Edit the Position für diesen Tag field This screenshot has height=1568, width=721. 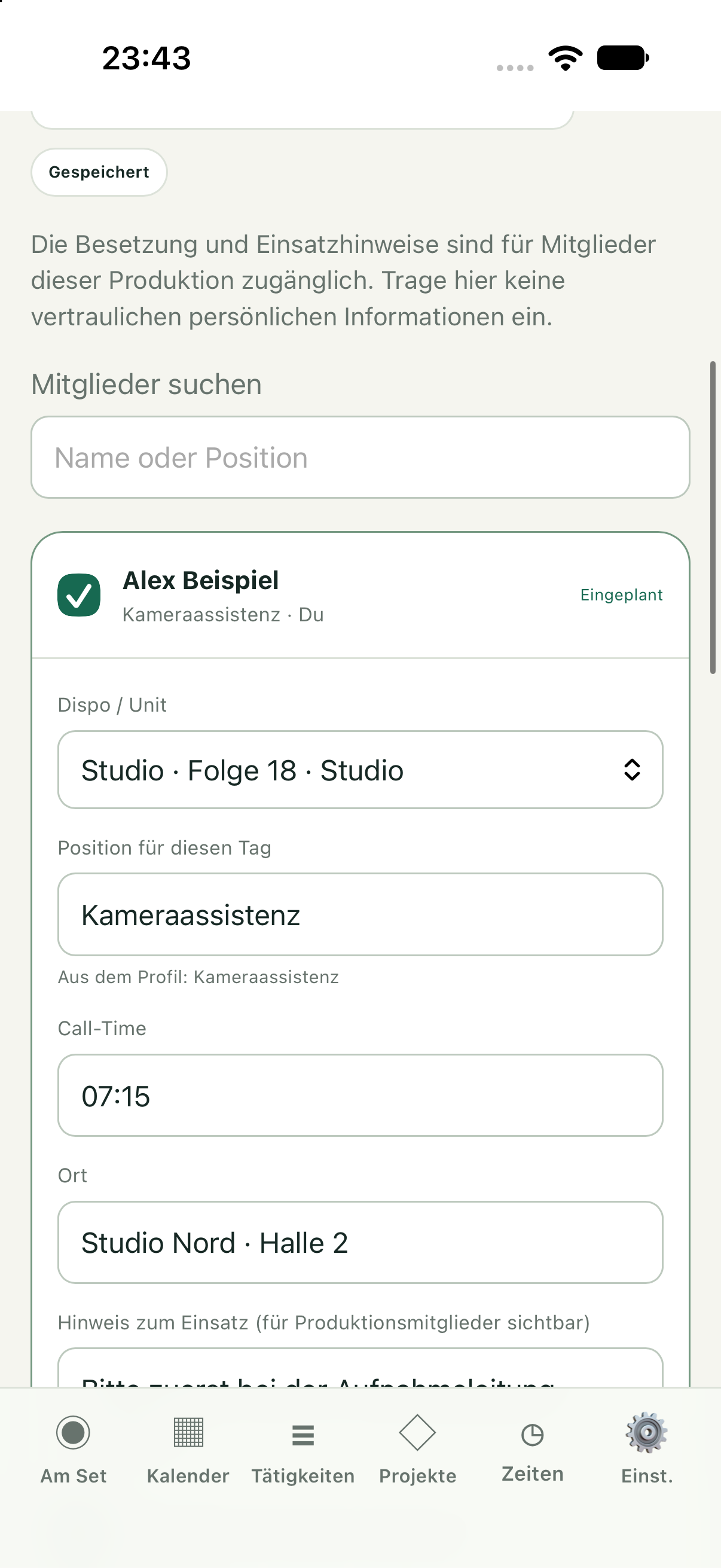360,915
